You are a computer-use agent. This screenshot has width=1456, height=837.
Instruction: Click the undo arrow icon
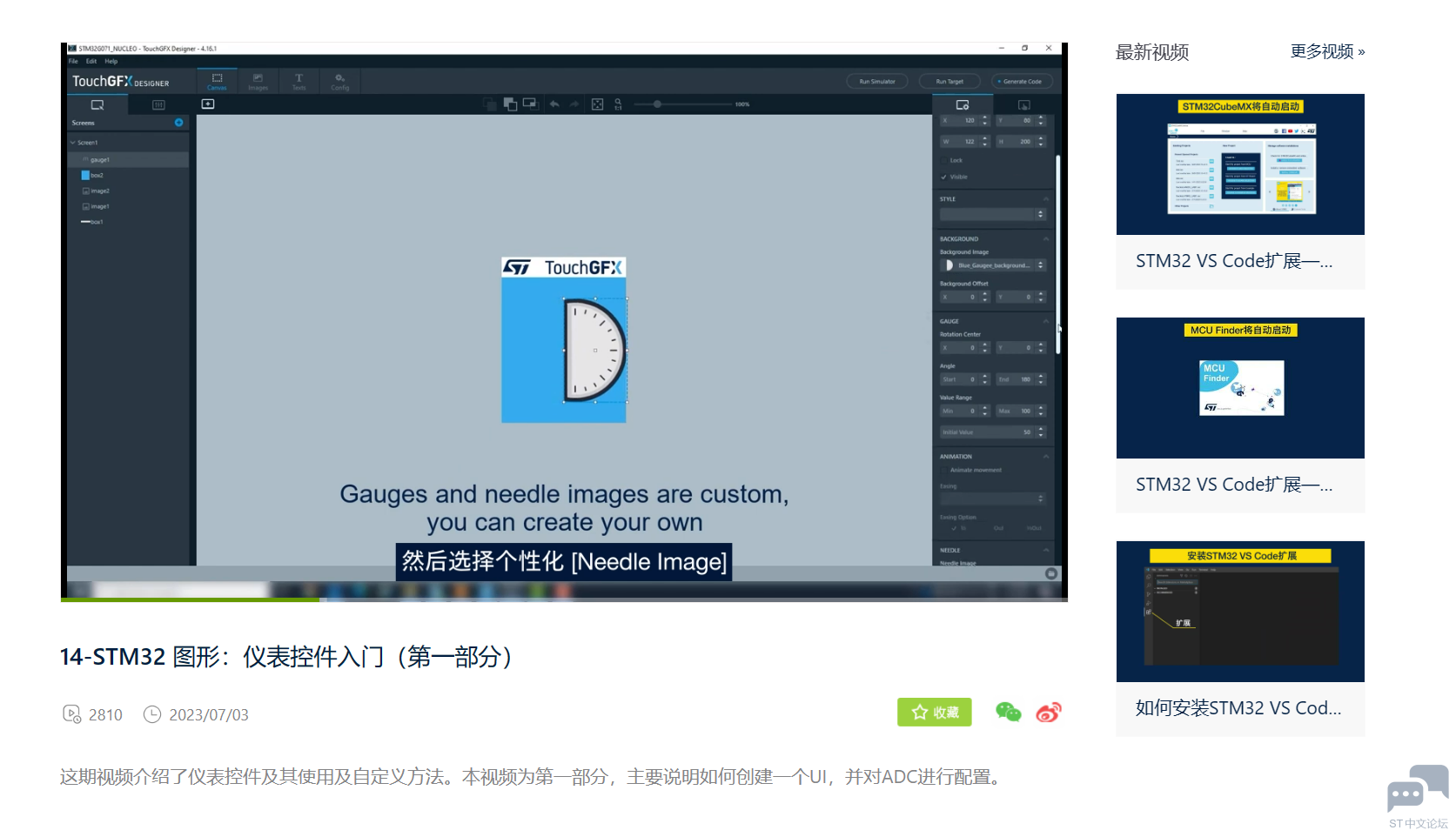pos(554,104)
